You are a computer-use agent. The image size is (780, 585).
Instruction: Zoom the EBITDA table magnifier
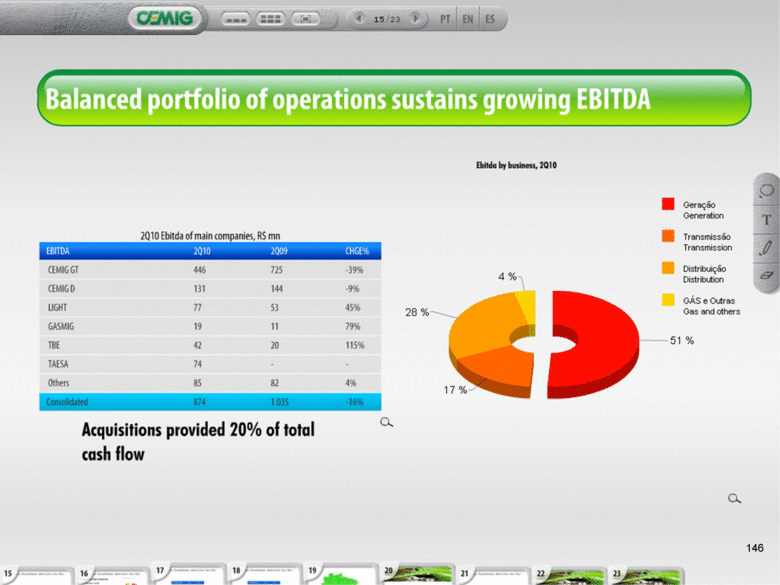[386, 422]
